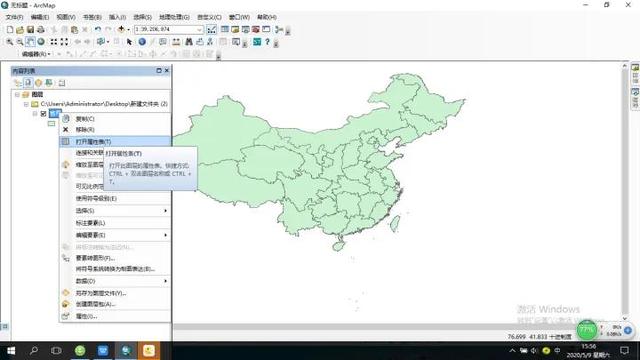This screenshot has width=640, height=360.
Task: Open the 文件(F) menu
Action: 14,17
